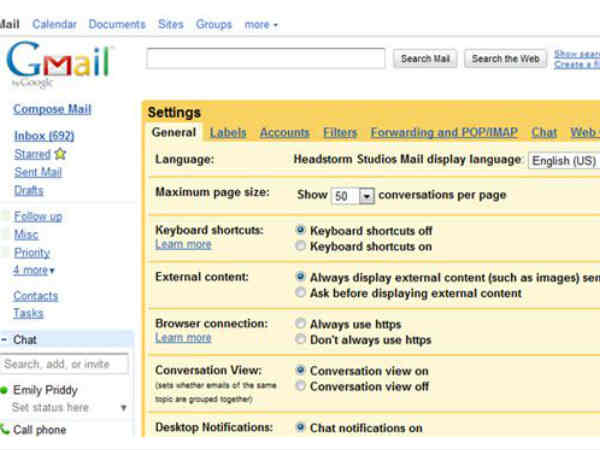The height and width of the screenshot is (450, 600).
Task: Expand the top bar more menu
Action: [x=261, y=25]
